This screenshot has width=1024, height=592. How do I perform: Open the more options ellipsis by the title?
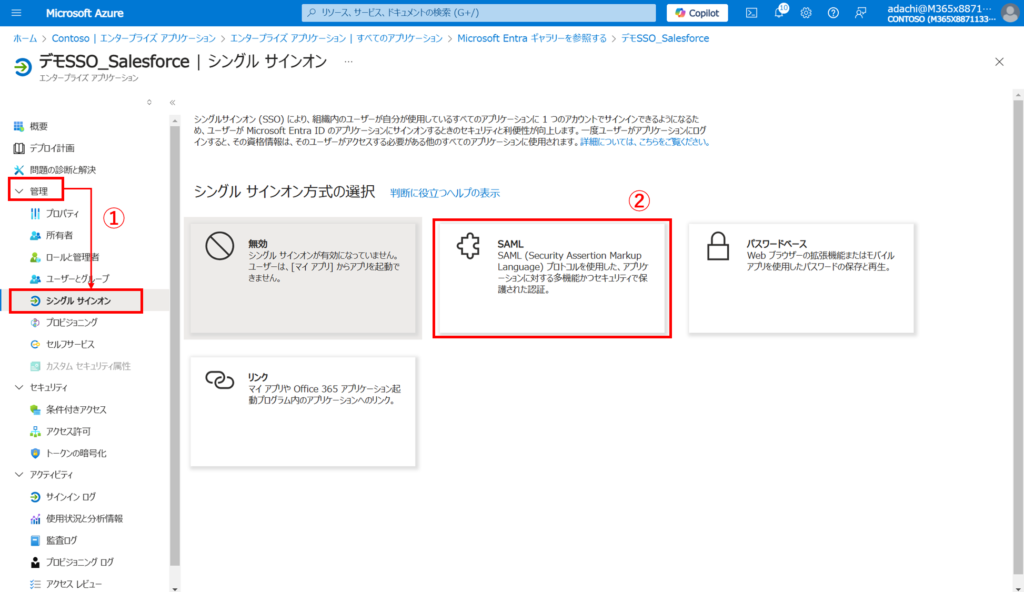(348, 61)
